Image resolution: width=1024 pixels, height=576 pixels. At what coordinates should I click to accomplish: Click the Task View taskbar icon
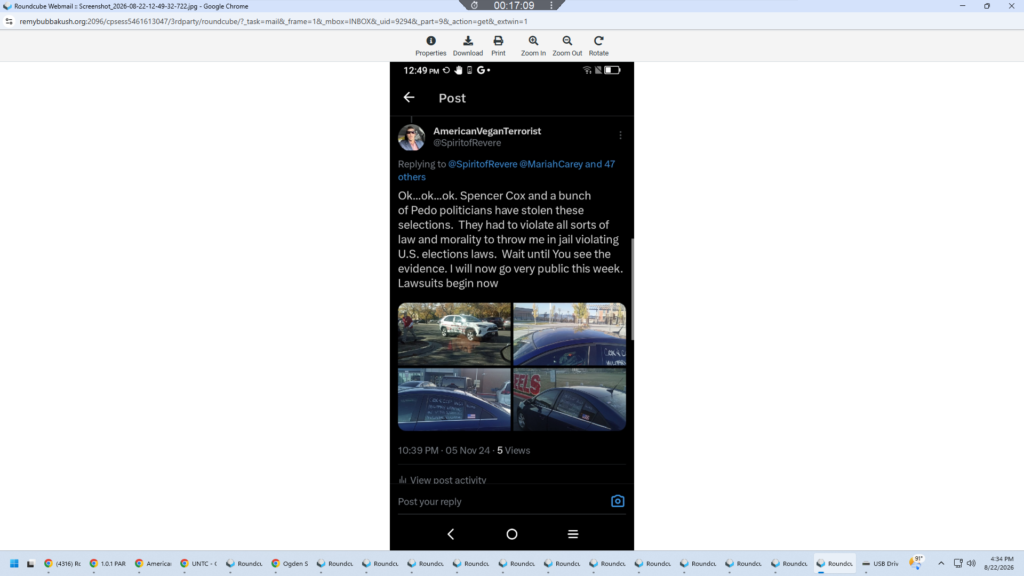tap(30, 564)
